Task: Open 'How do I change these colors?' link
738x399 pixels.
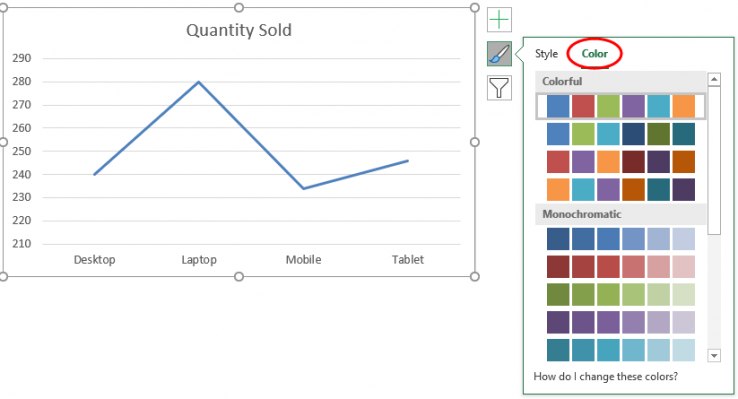Action: point(605,376)
